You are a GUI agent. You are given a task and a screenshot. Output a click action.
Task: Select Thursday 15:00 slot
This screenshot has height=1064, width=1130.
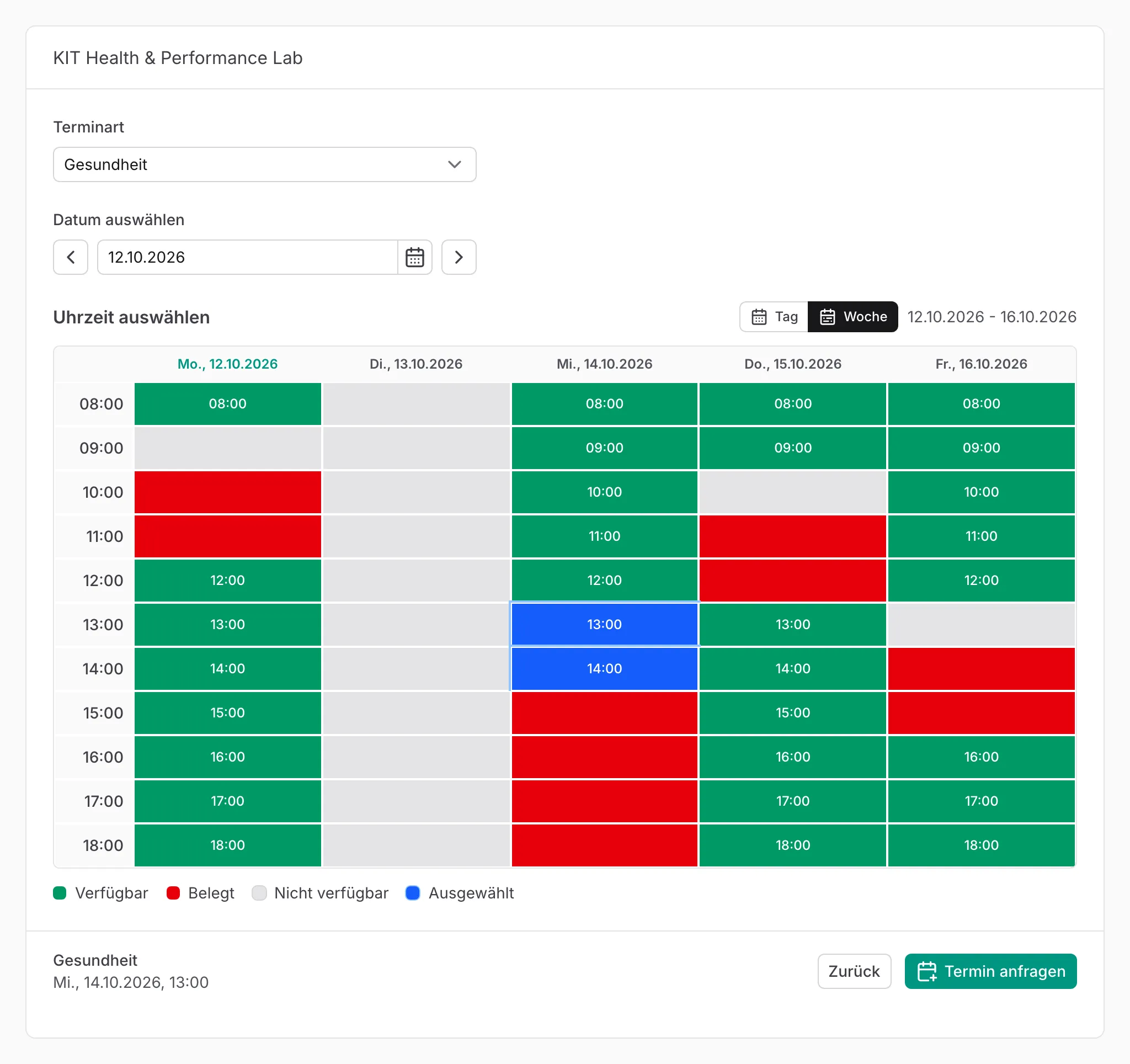click(x=792, y=713)
